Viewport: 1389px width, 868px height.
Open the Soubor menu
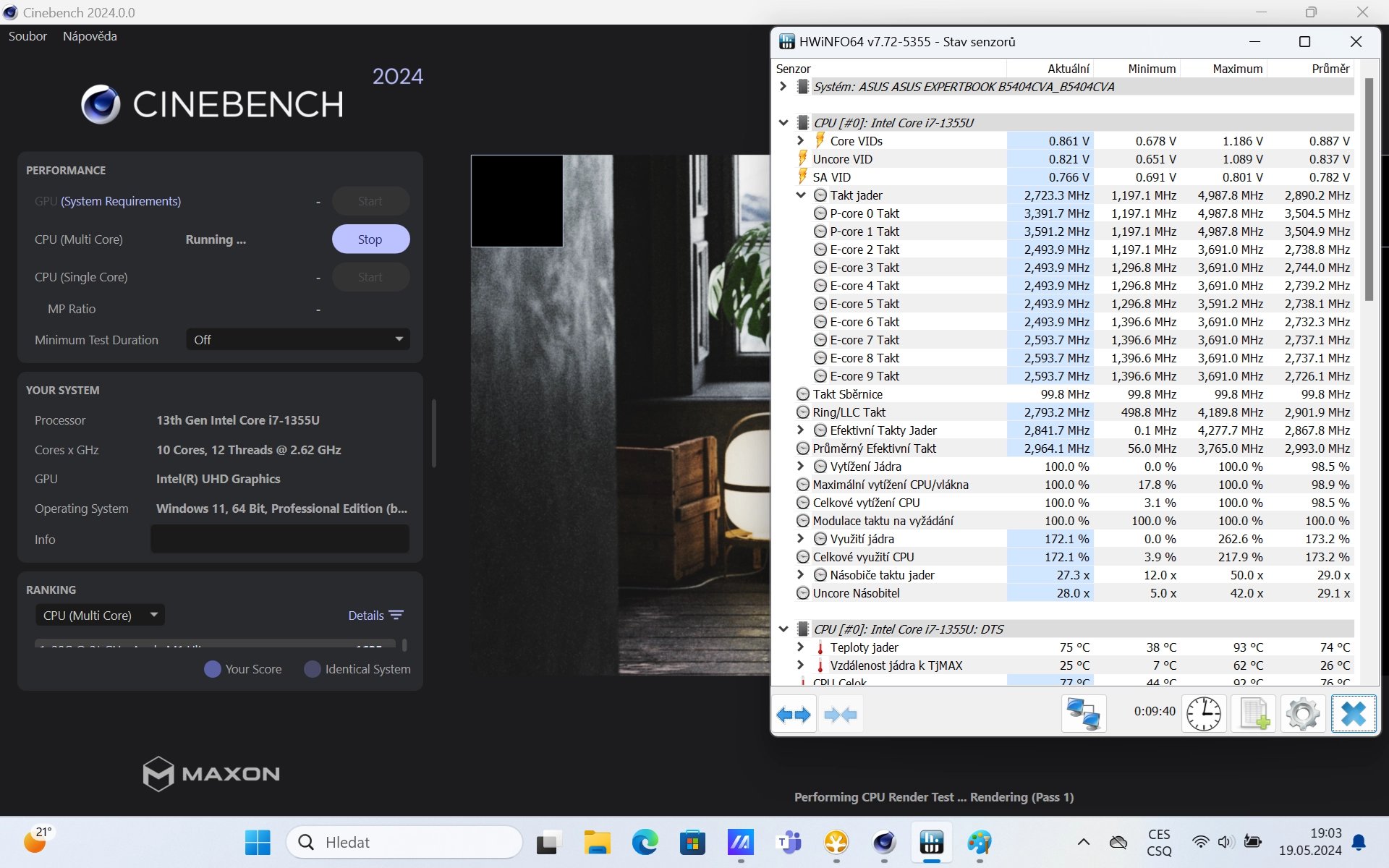click(27, 36)
